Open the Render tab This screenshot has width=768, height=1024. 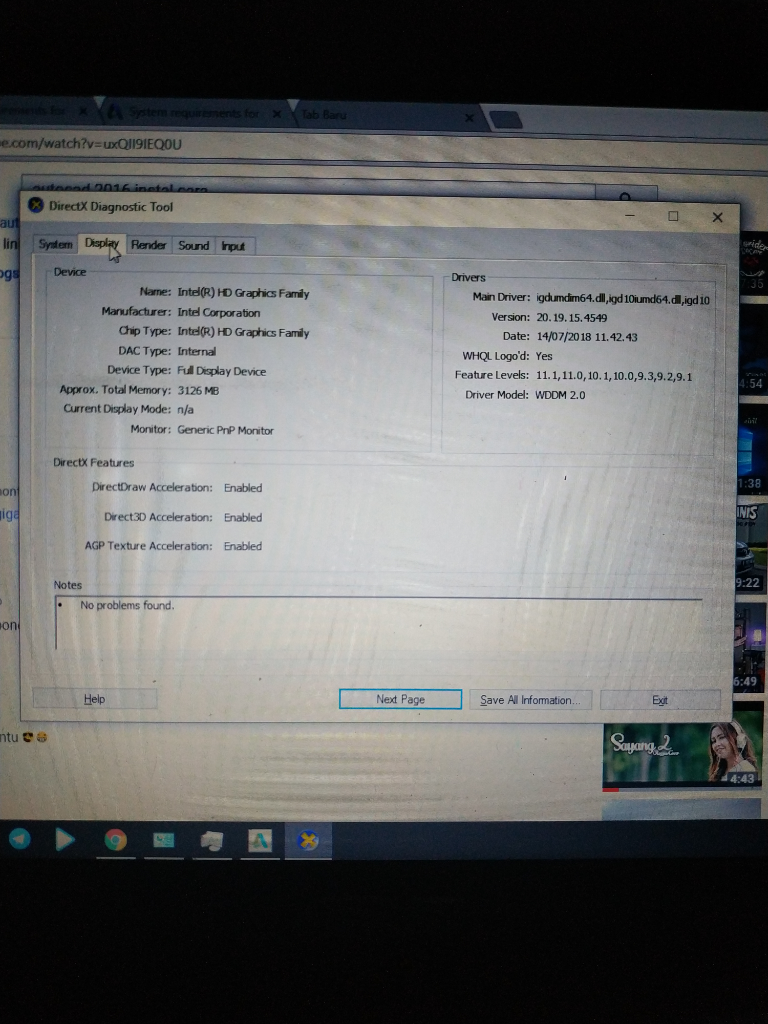tap(148, 245)
